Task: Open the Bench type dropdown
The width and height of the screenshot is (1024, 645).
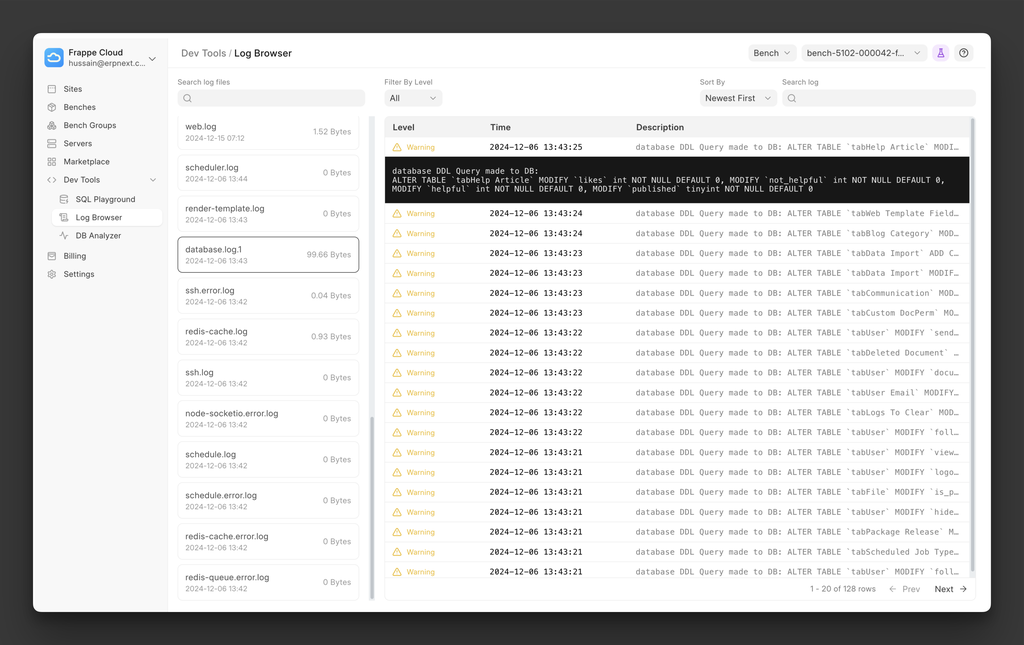Action: (772, 53)
